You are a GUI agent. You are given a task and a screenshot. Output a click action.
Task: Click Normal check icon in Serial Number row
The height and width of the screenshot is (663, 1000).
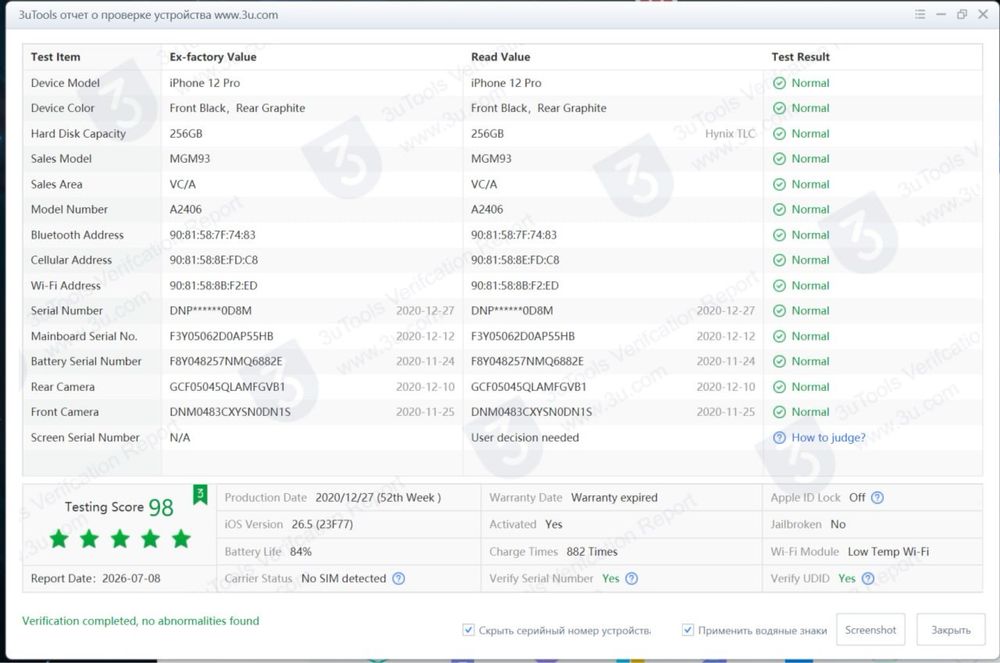click(x=779, y=310)
